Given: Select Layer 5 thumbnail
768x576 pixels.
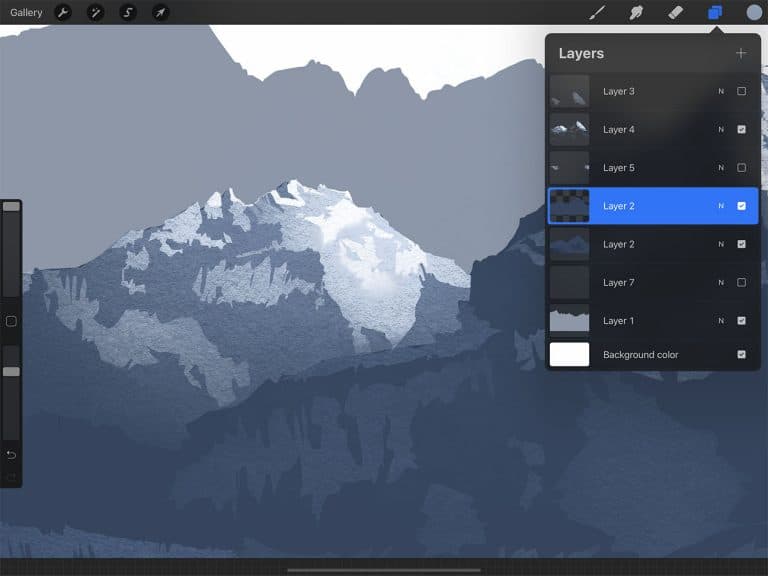Looking at the screenshot, I should tap(569, 168).
